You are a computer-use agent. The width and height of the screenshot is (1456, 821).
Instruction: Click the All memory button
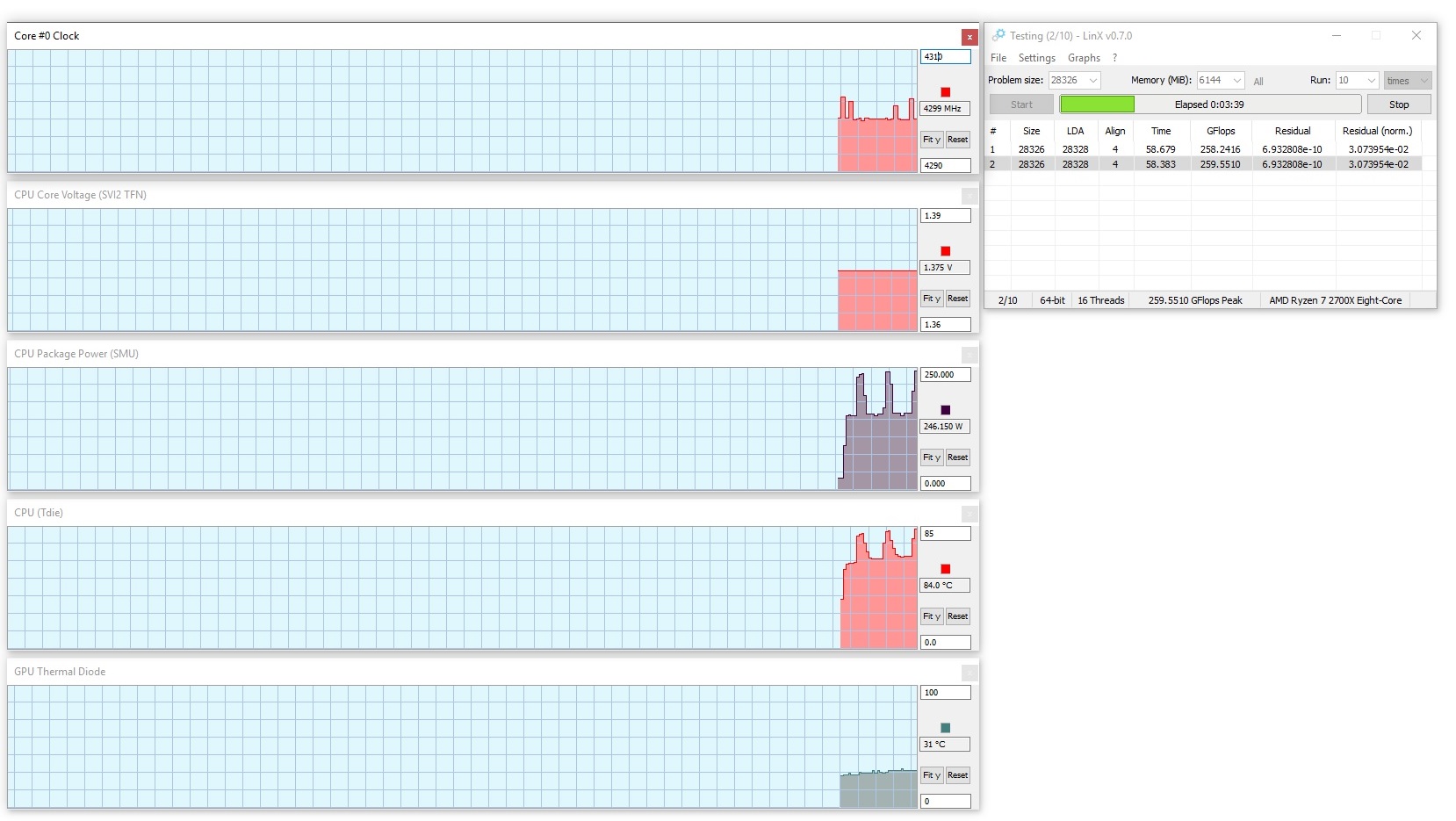click(x=1258, y=81)
